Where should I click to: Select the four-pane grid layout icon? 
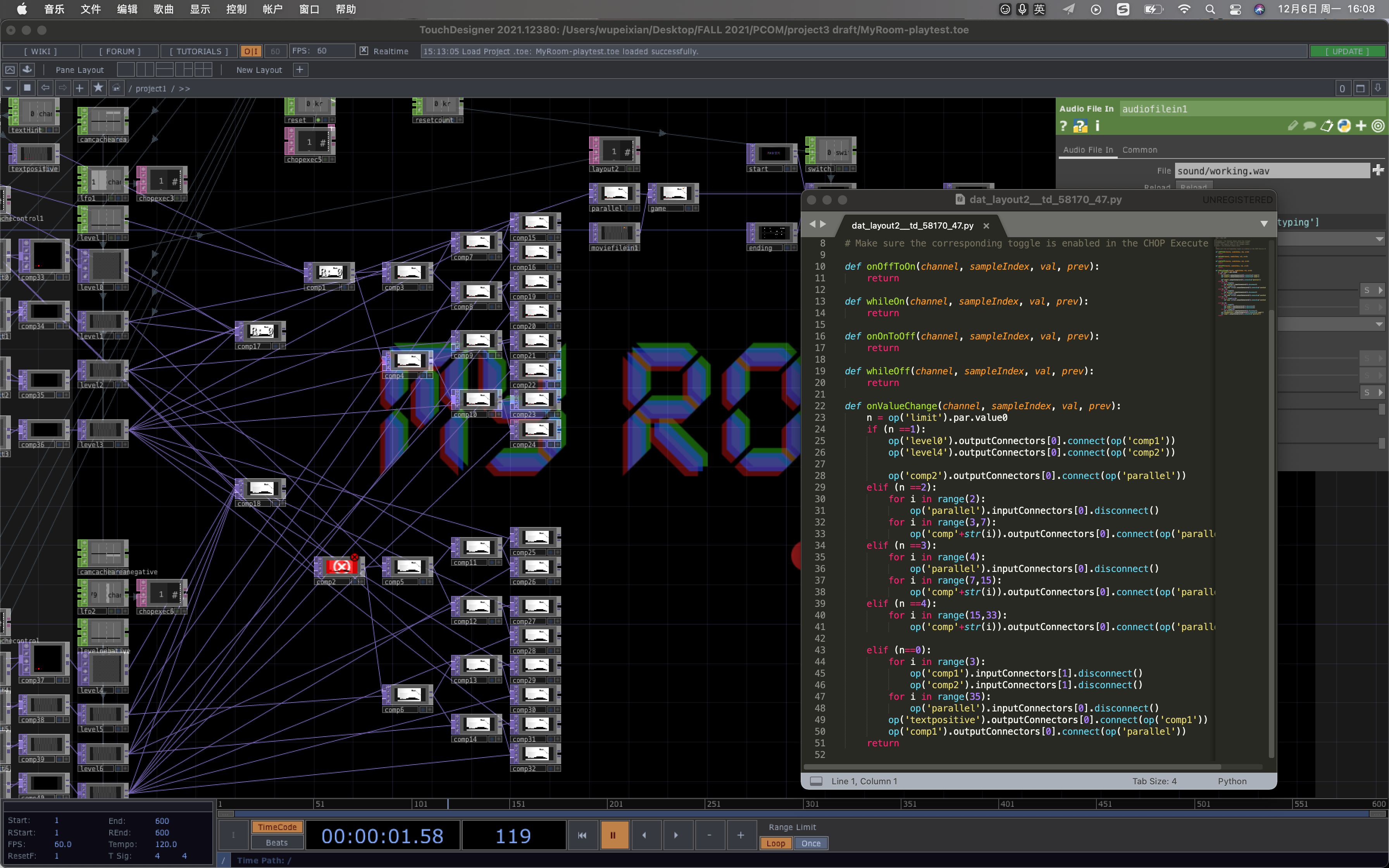(203, 69)
